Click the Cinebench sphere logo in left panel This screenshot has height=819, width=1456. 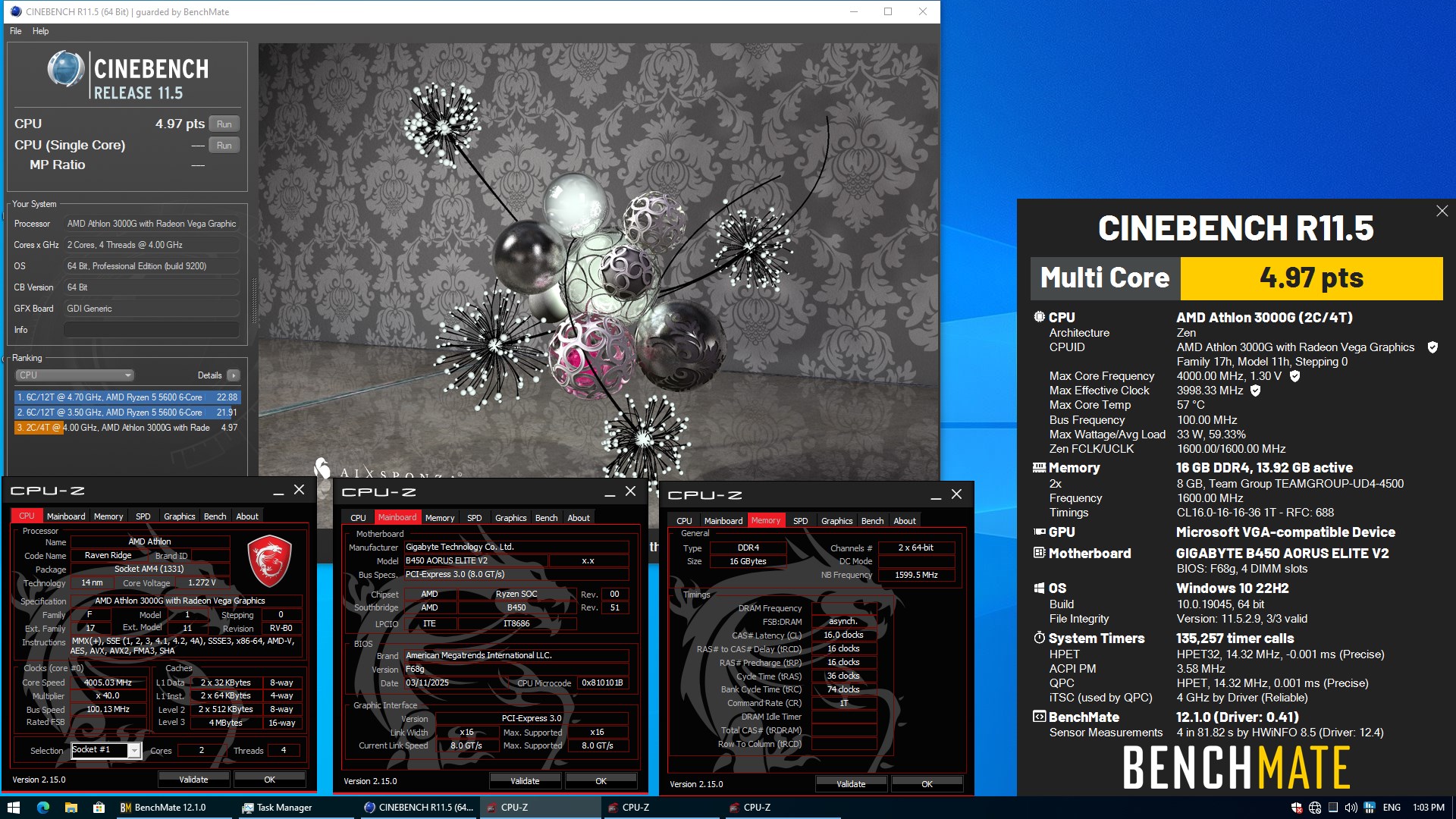point(66,69)
